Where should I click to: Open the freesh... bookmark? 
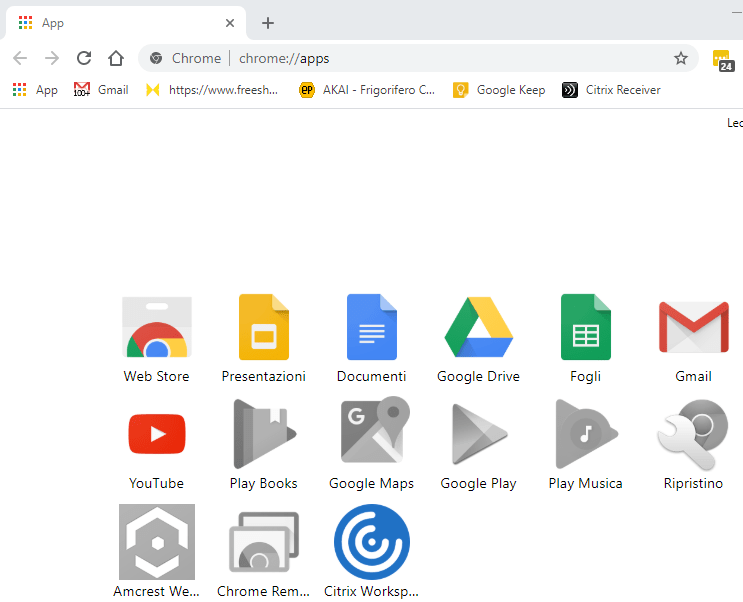tap(212, 90)
